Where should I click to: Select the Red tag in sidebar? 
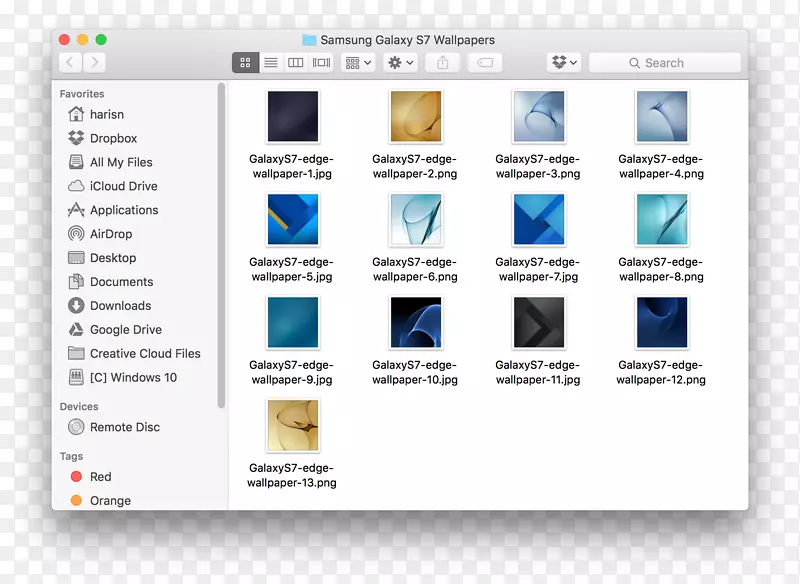[x=100, y=477]
